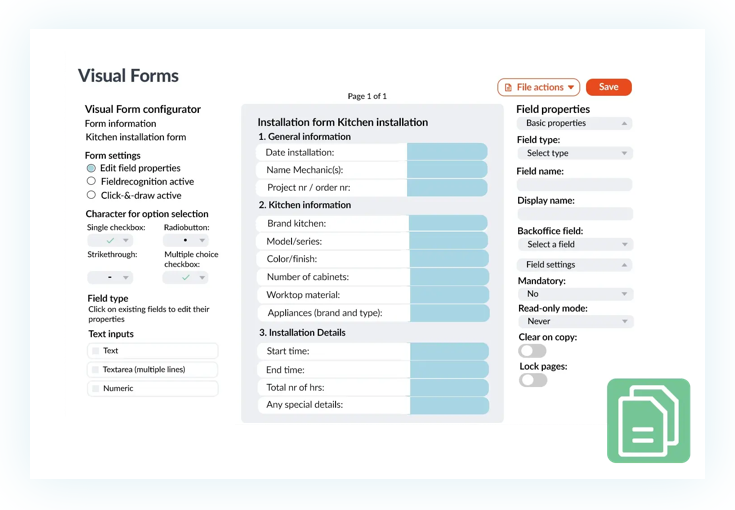
Task: Open the File actions menu
Action: tap(539, 88)
